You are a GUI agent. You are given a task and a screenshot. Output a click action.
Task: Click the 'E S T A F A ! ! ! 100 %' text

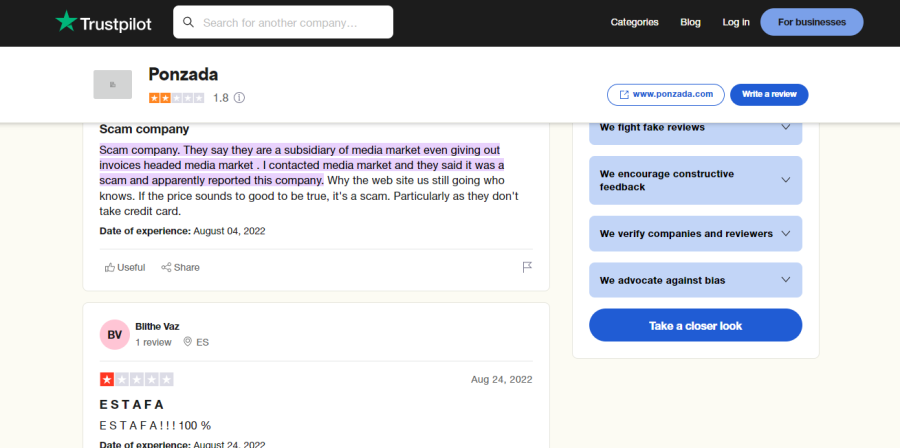pos(155,426)
